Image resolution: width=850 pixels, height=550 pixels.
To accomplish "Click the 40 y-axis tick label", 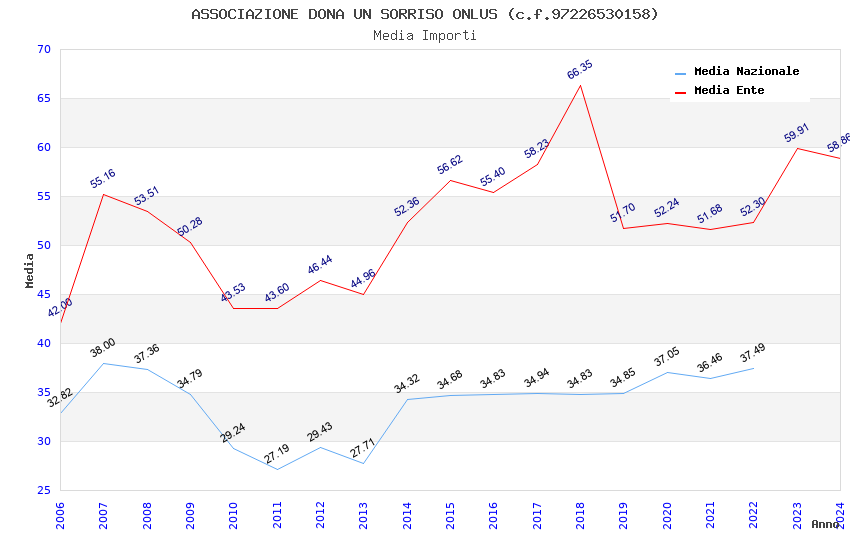I will [x=44, y=344].
